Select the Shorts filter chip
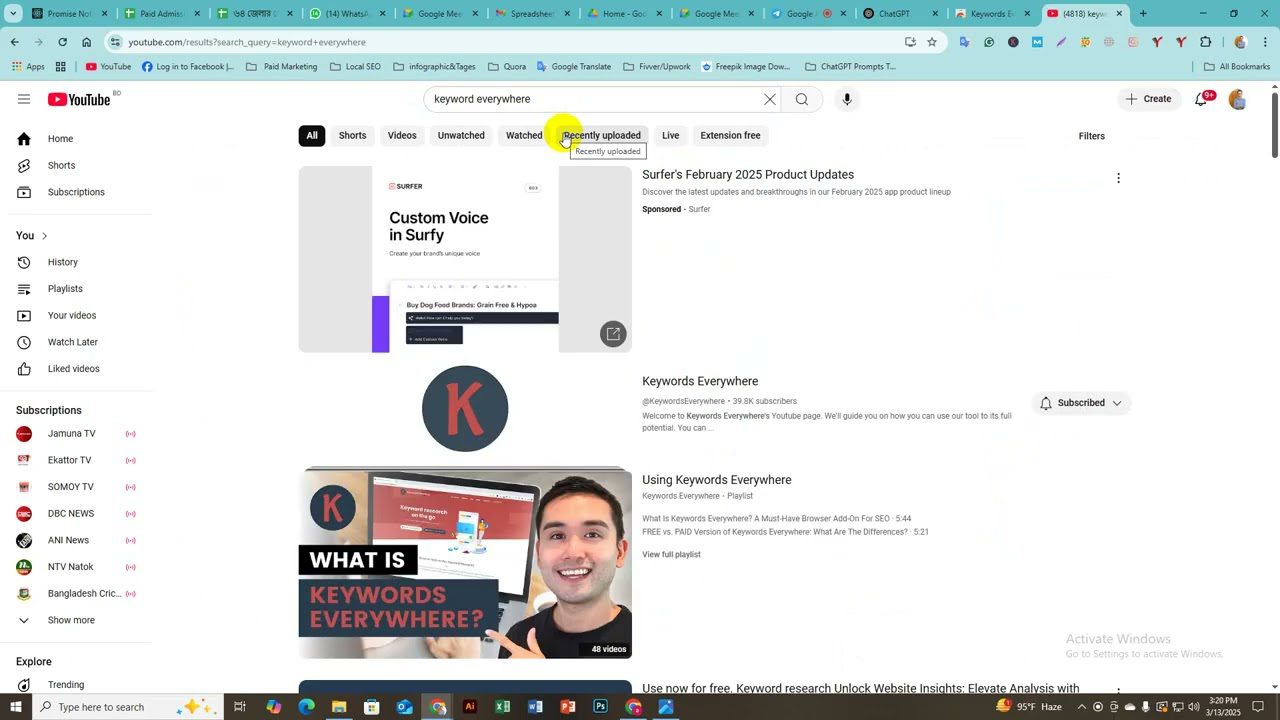 352,136
